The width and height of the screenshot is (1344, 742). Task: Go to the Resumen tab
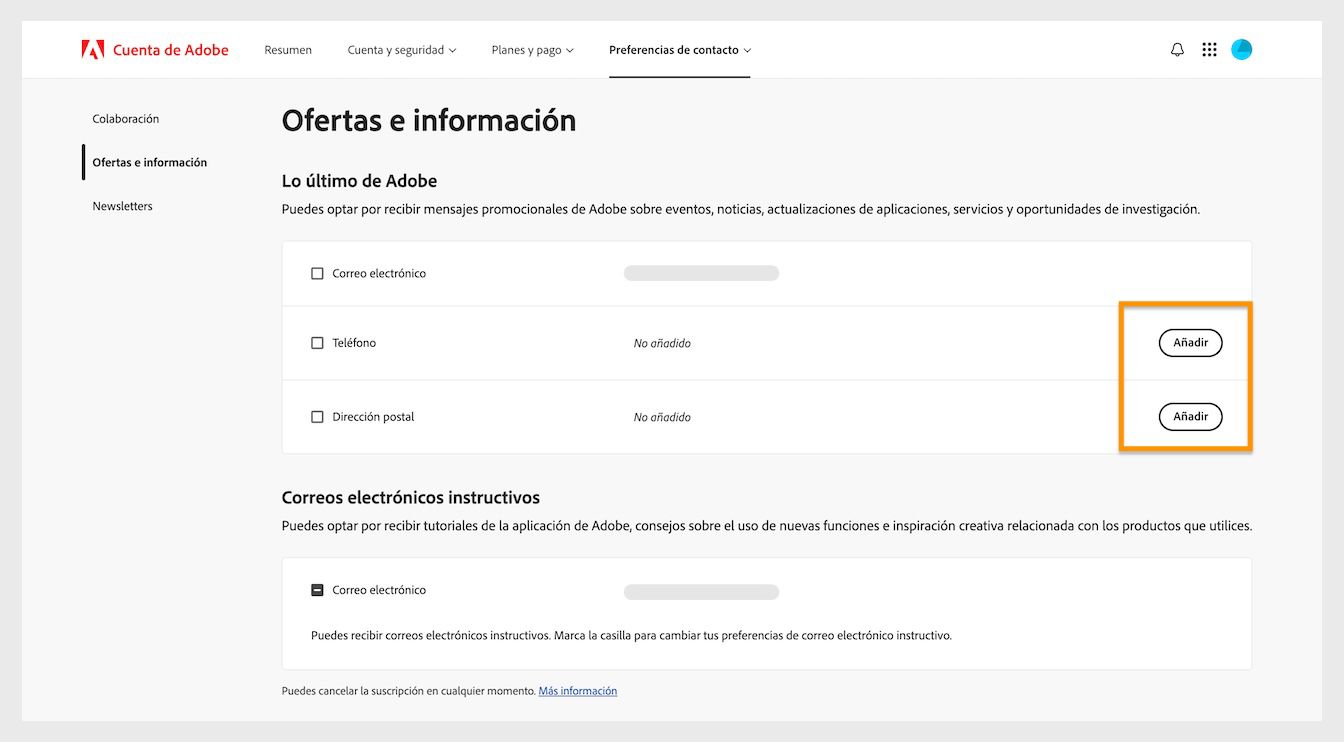288,50
